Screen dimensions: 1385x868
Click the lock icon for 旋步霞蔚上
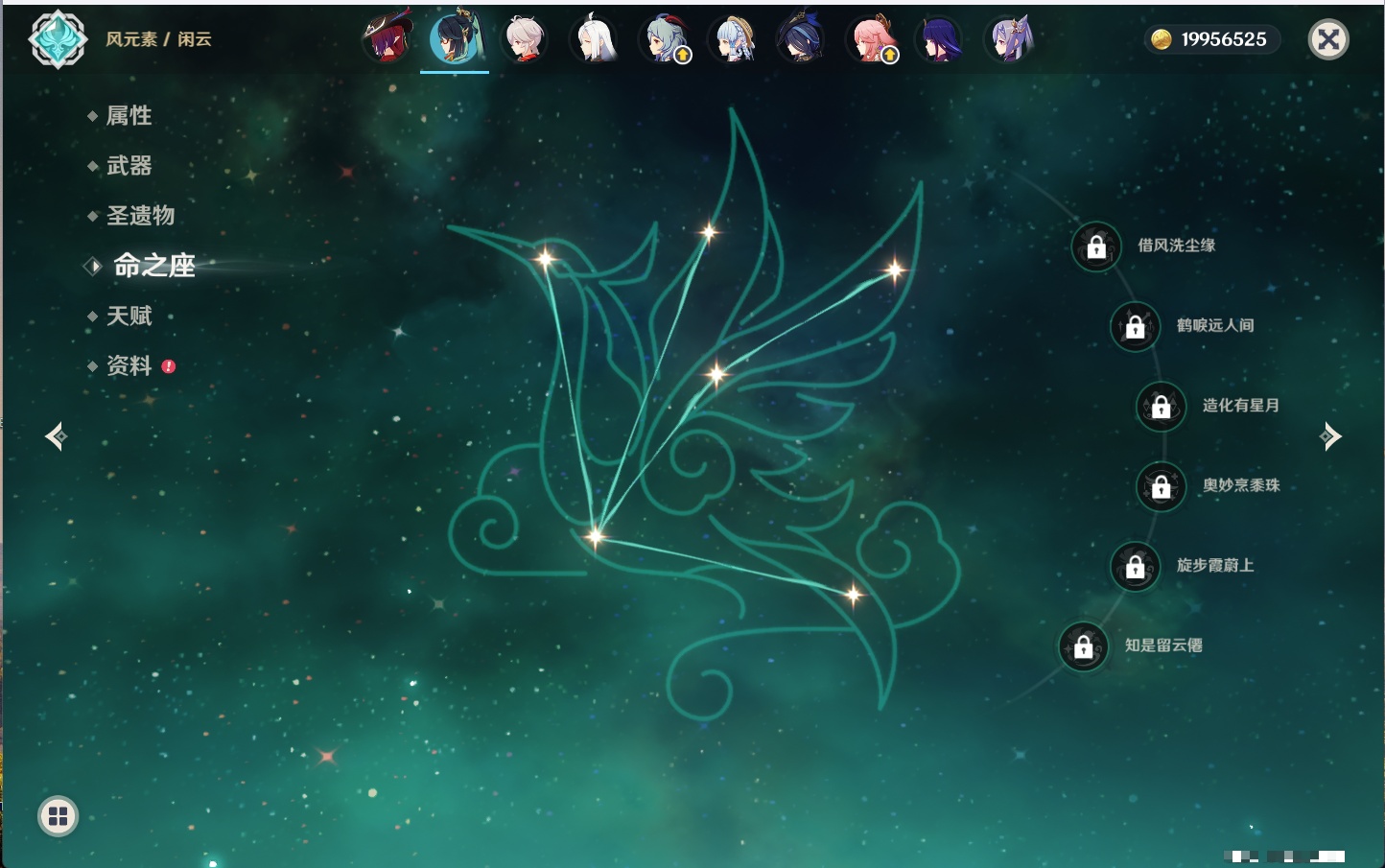[1136, 566]
